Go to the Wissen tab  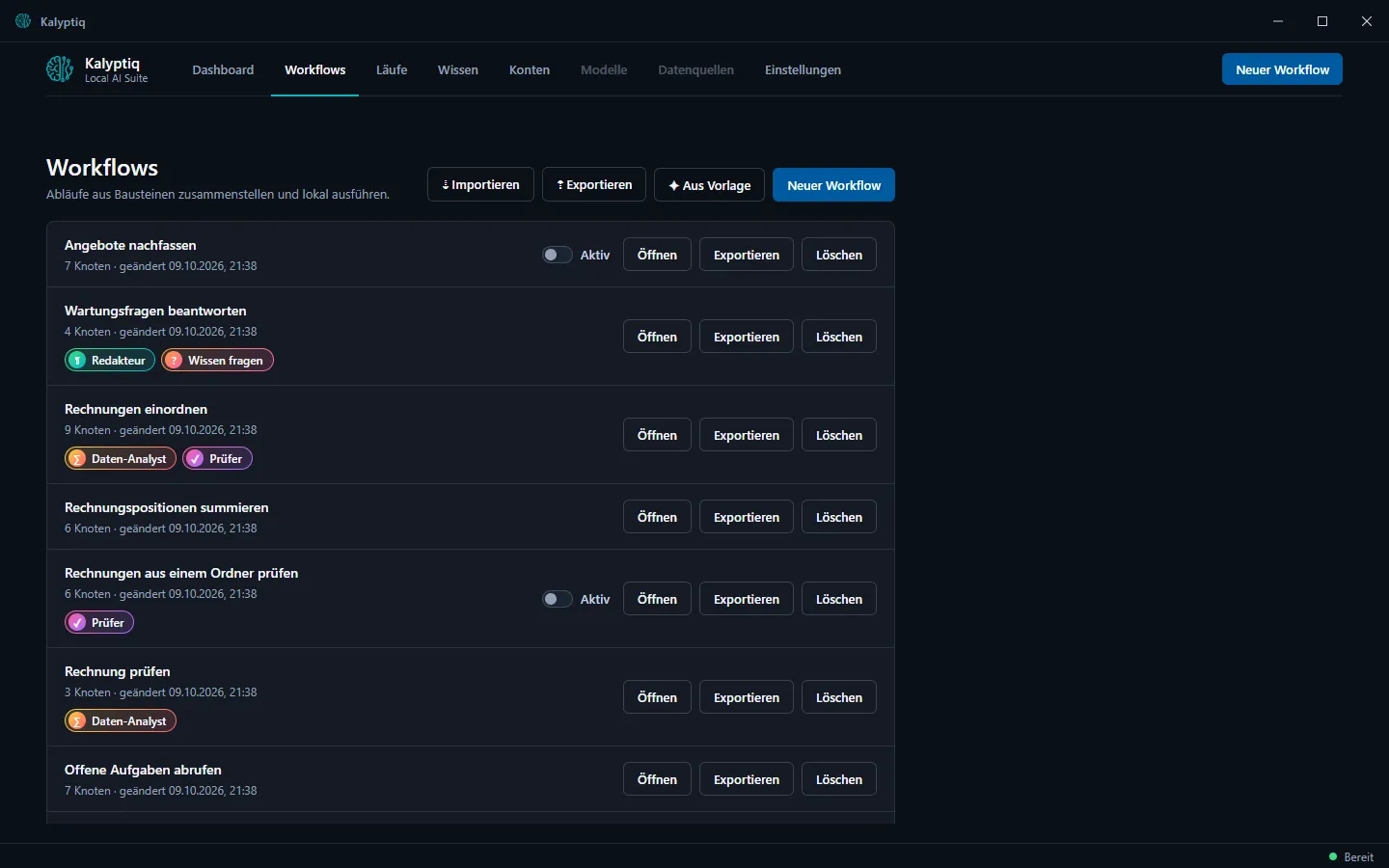(458, 69)
